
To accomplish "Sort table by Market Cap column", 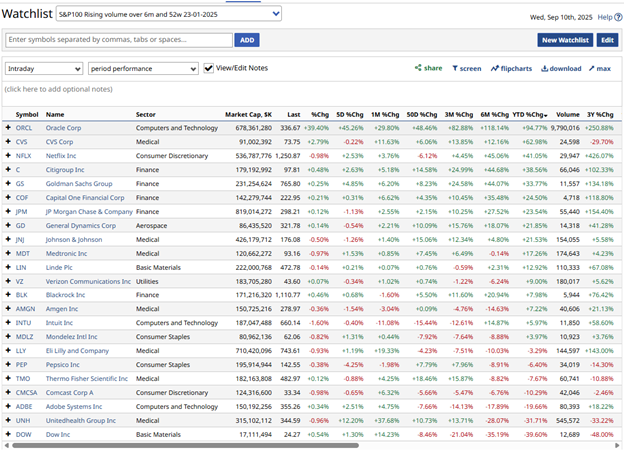I will [x=247, y=115].
